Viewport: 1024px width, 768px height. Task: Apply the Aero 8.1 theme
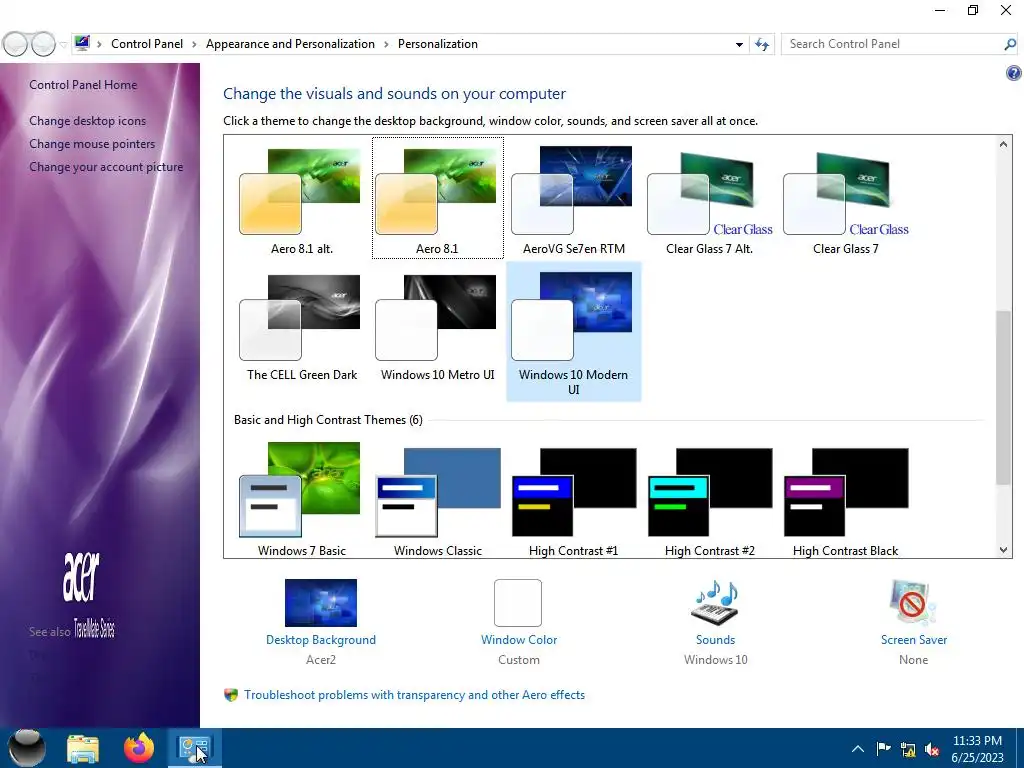438,199
